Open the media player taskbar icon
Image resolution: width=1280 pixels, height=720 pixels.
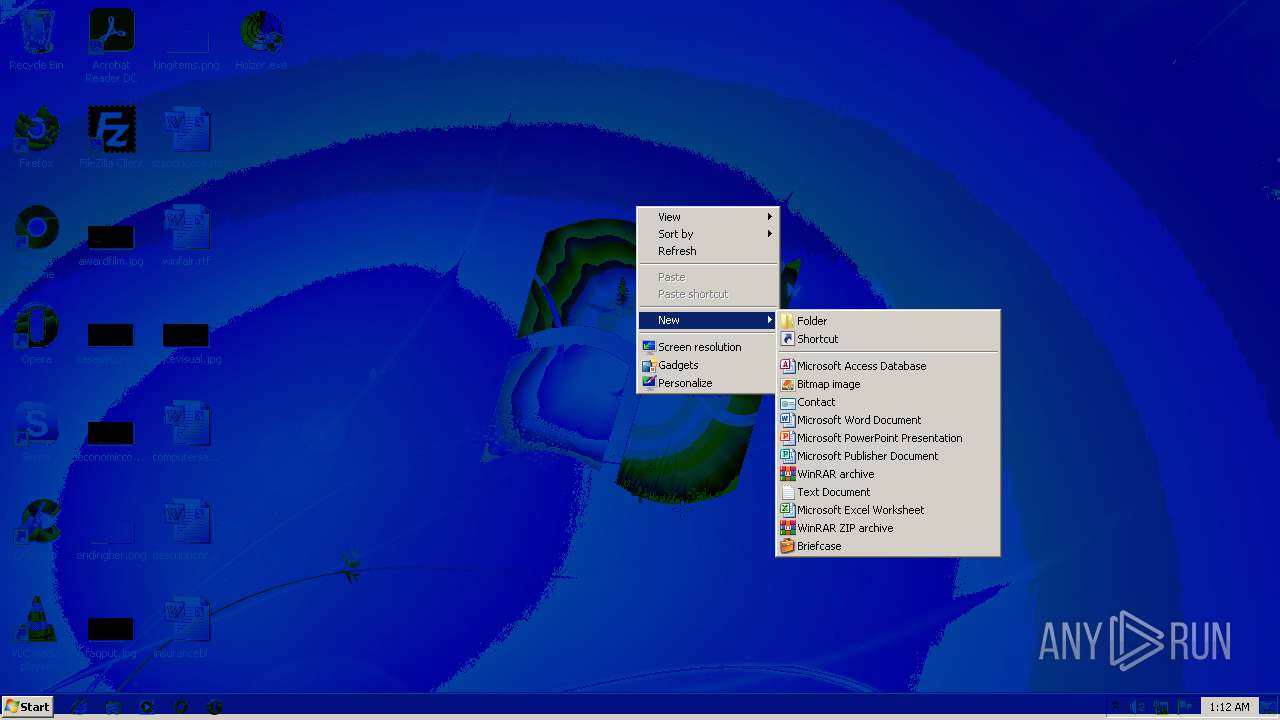(147, 707)
